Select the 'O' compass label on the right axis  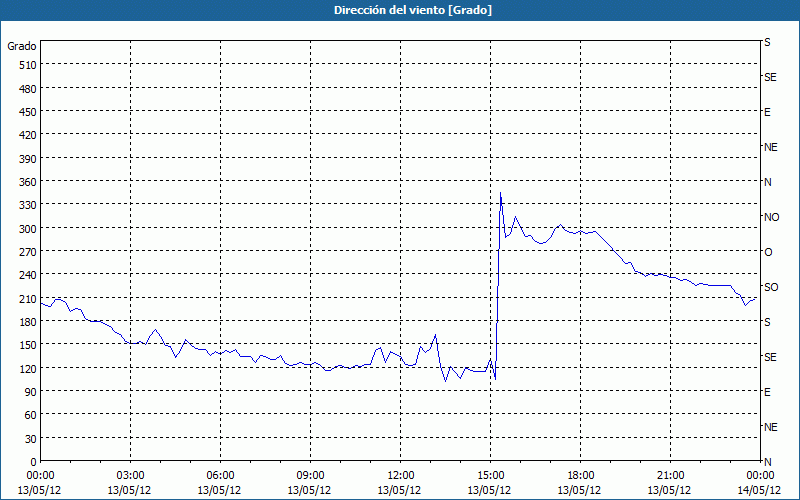coord(768,253)
